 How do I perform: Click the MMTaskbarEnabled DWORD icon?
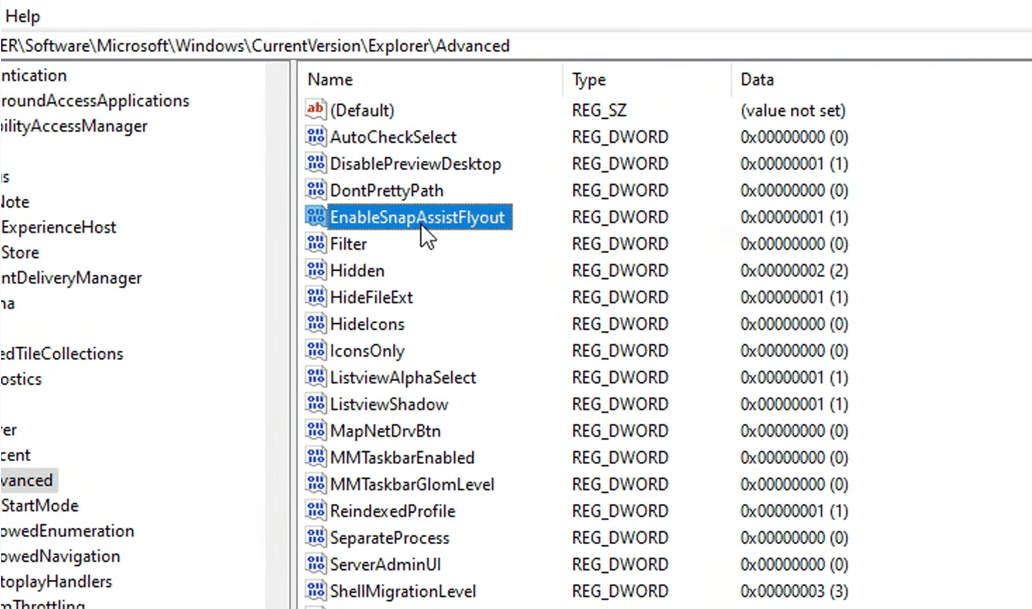[x=316, y=457]
